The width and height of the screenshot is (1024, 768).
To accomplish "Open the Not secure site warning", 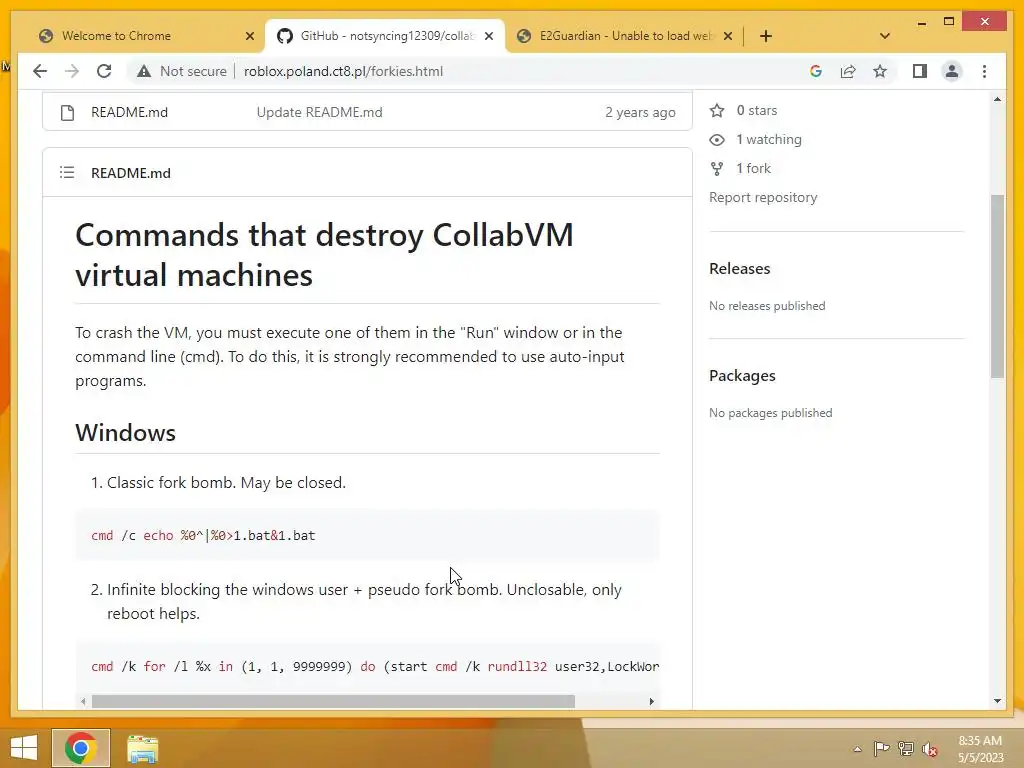I will click(x=182, y=71).
